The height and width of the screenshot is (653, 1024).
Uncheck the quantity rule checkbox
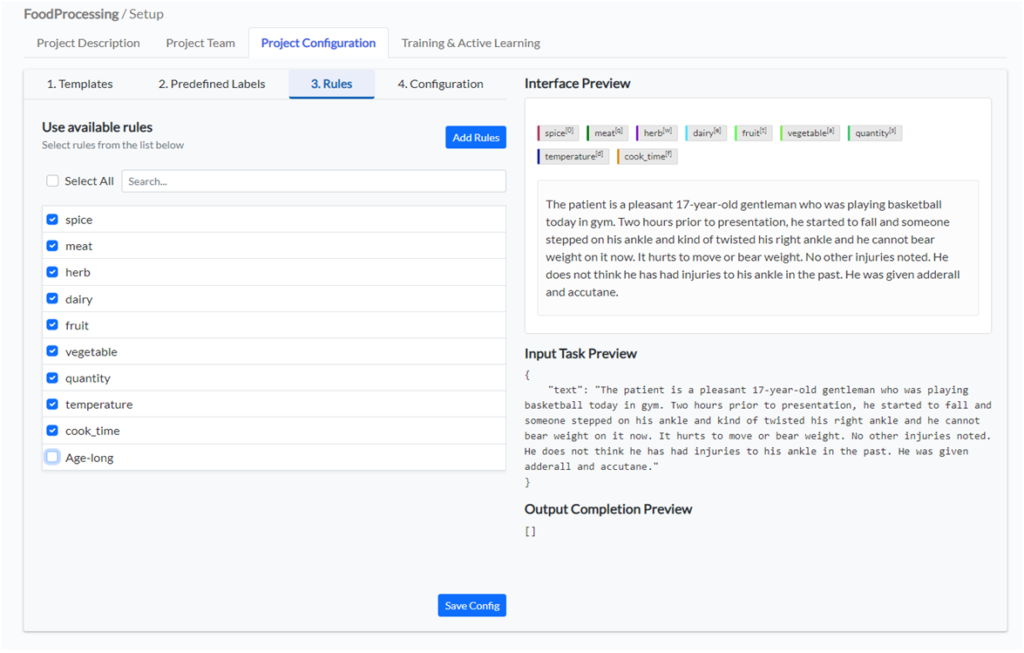click(52, 377)
